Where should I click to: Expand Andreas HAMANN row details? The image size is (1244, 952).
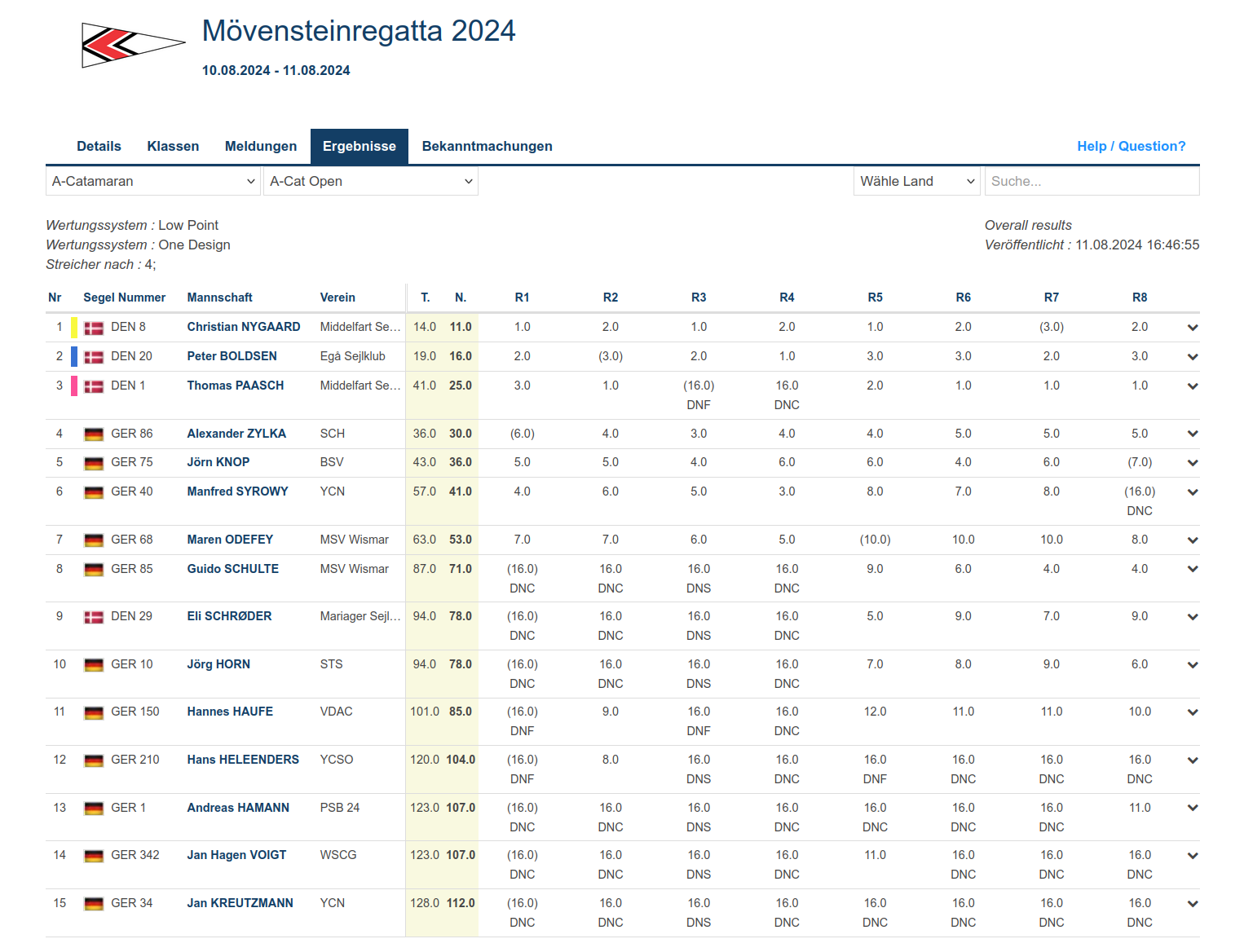click(x=1193, y=808)
